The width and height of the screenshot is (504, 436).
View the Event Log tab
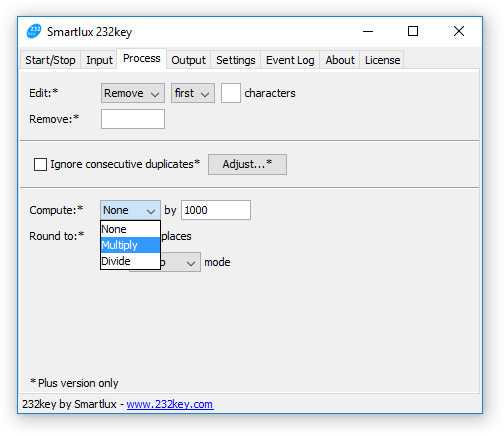click(x=290, y=60)
